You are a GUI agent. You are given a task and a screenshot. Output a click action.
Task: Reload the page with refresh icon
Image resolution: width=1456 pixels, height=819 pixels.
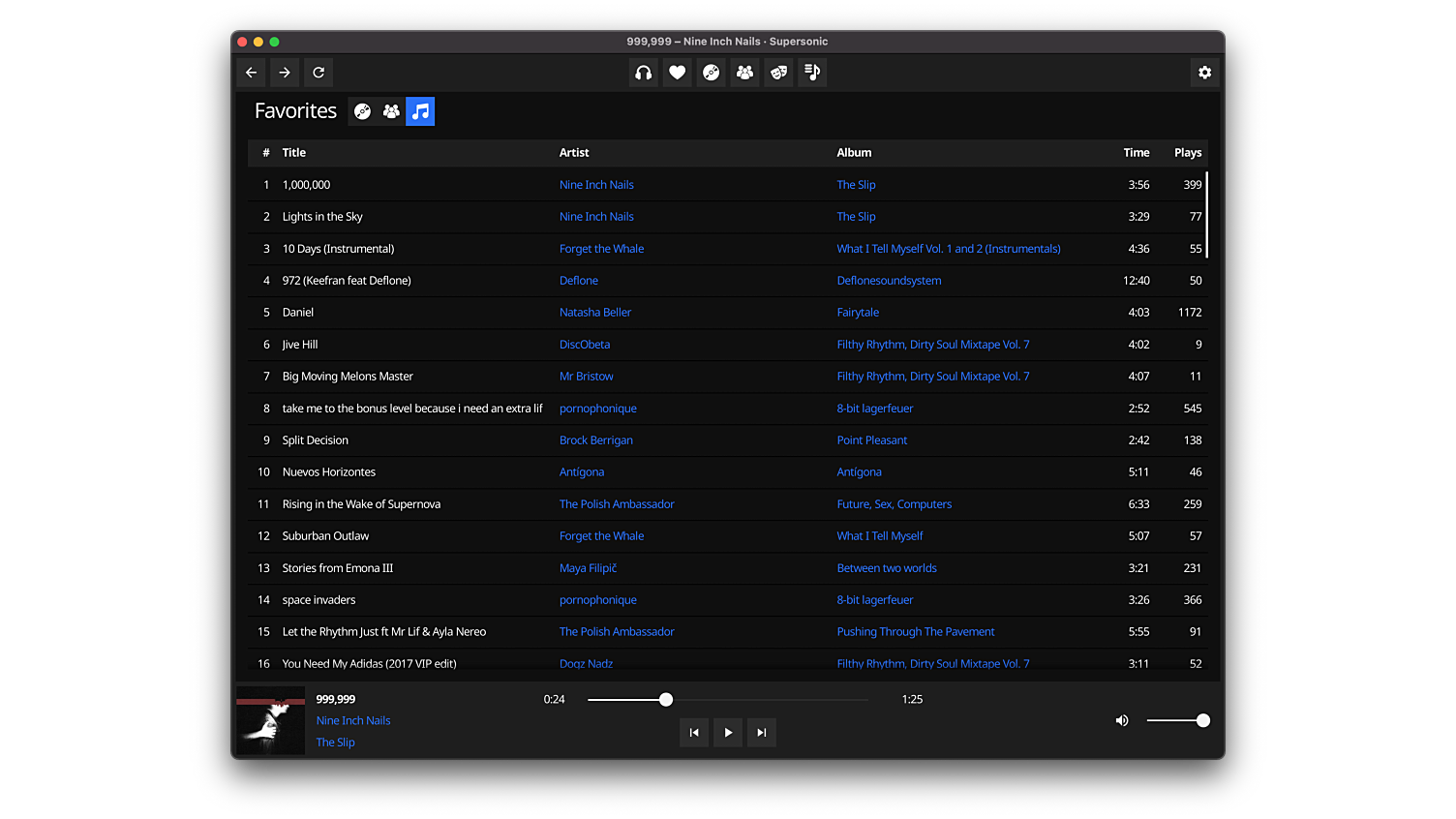coord(318,73)
